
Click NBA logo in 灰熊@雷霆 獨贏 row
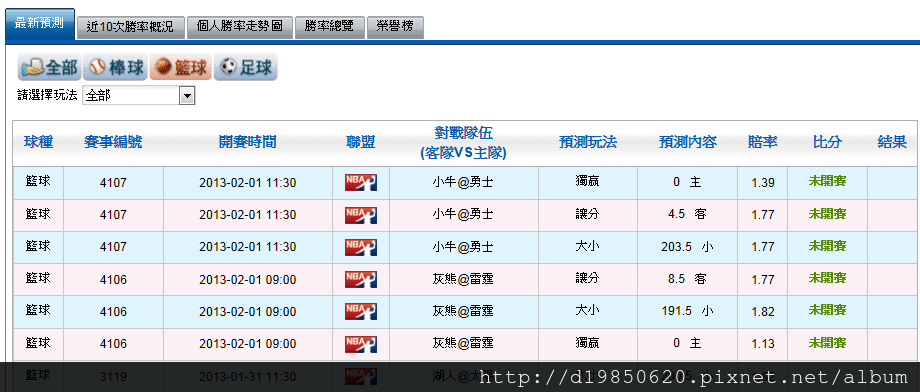pos(360,343)
